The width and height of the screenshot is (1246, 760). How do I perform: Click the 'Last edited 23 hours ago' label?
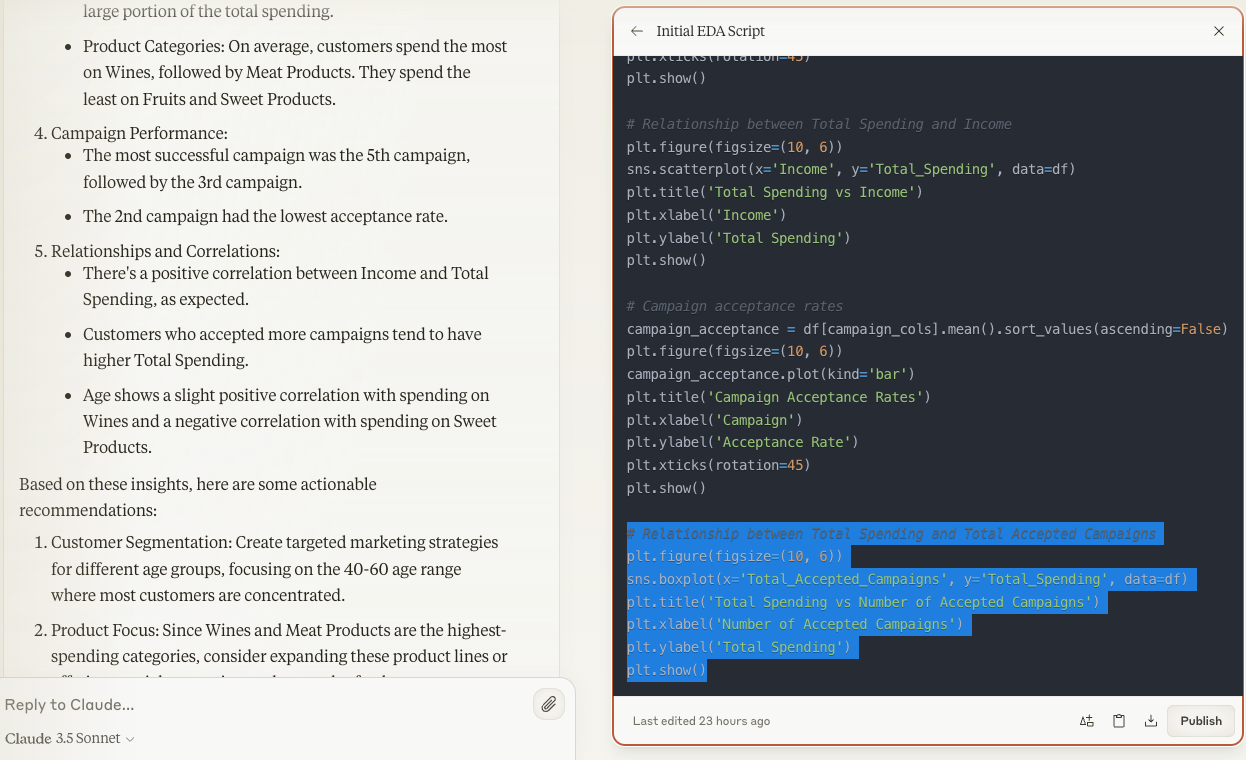click(701, 721)
